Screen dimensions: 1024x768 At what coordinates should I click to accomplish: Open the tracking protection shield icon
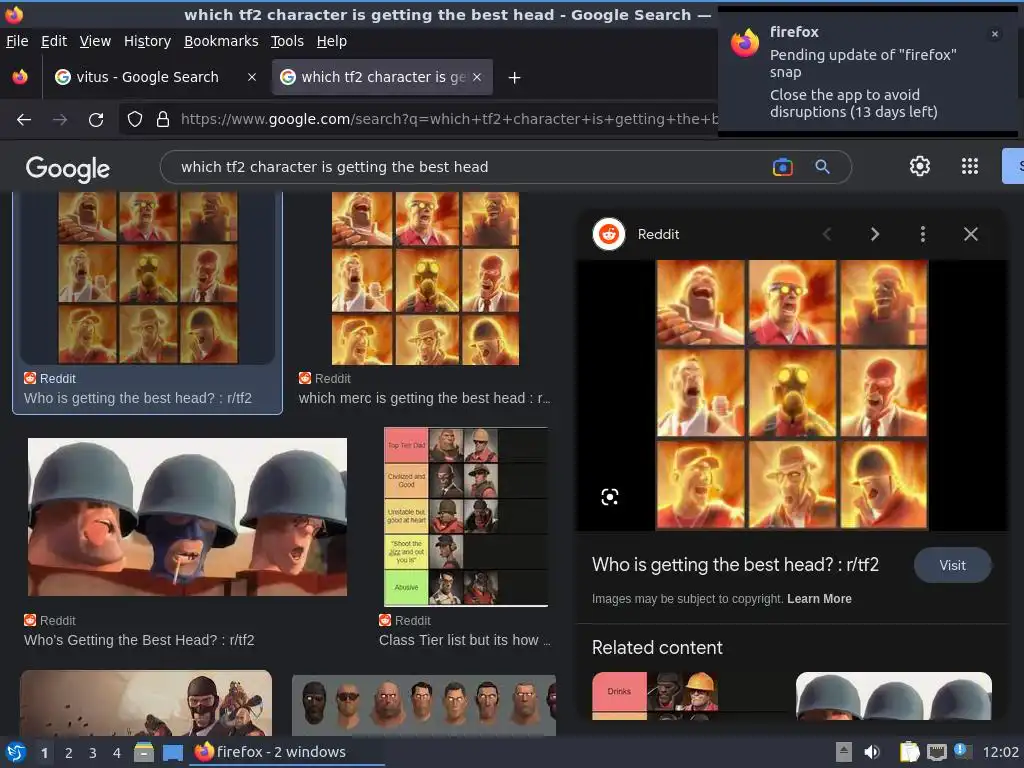[135, 119]
